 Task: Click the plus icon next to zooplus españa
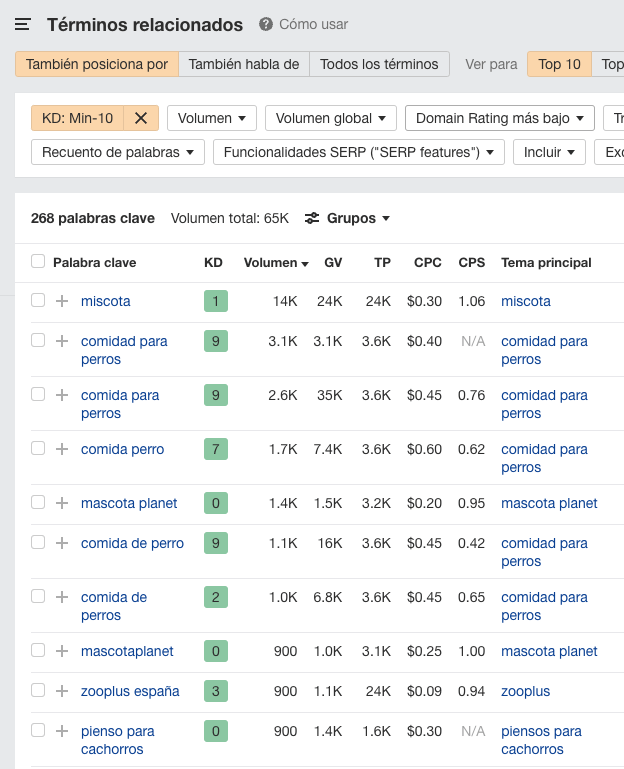point(62,691)
